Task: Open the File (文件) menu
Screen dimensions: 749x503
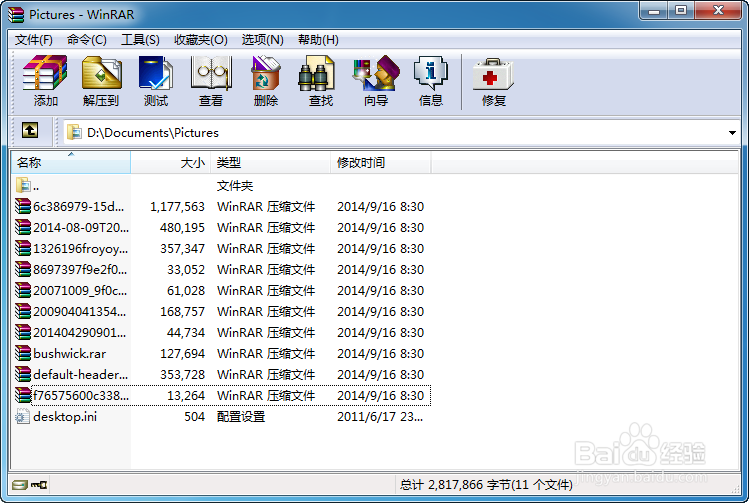Action: 33,40
